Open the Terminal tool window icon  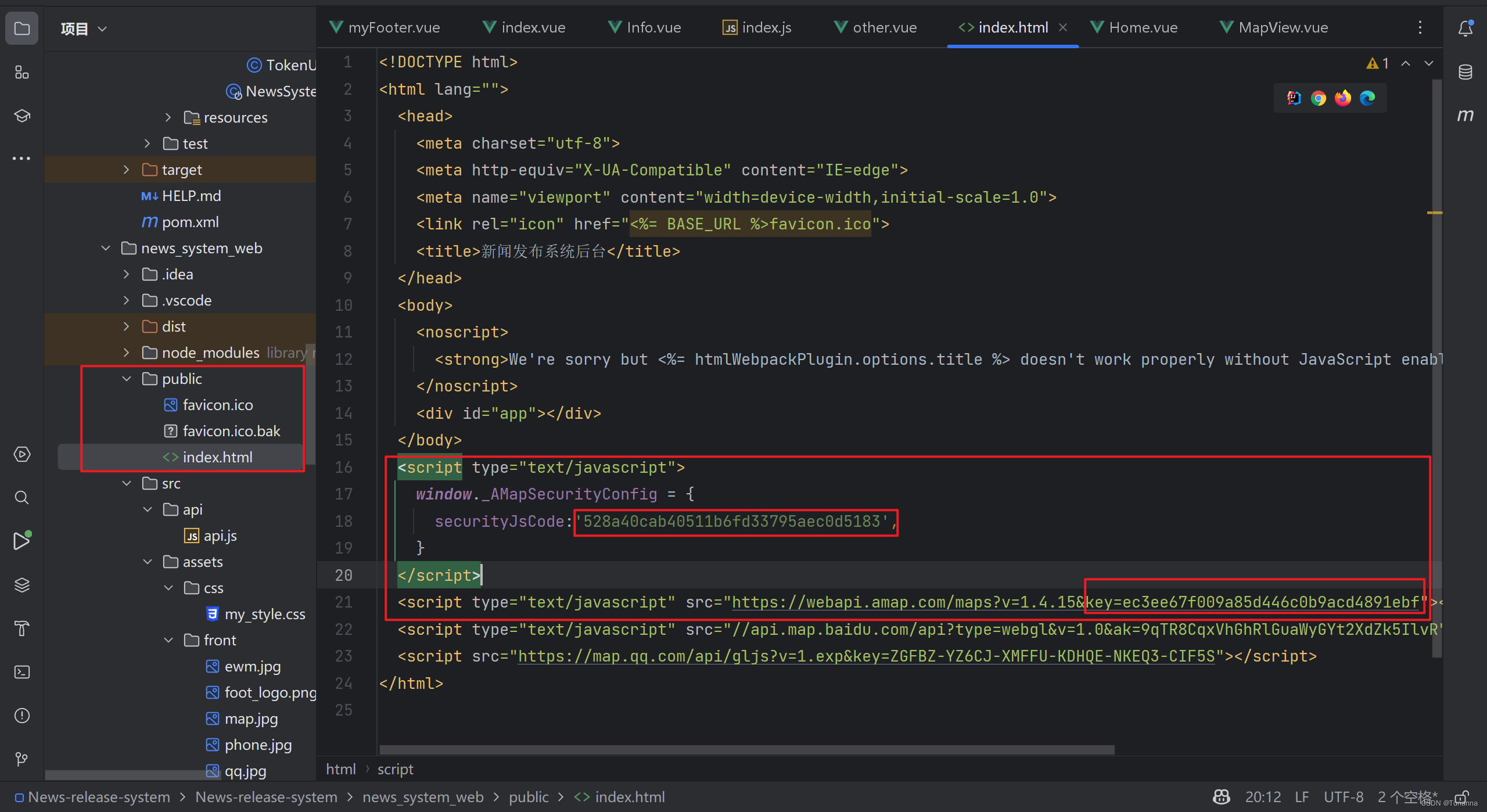[21, 672]
